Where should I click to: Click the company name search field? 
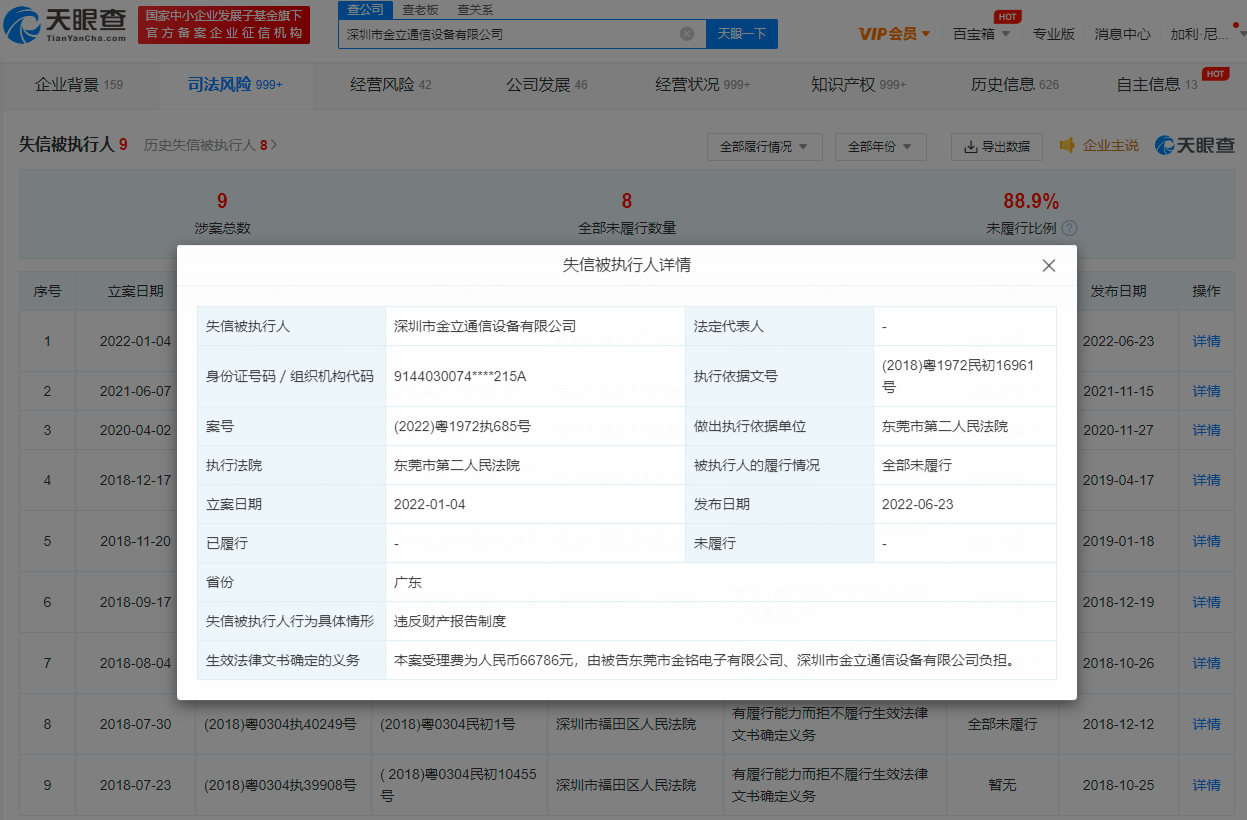(508, 34)
